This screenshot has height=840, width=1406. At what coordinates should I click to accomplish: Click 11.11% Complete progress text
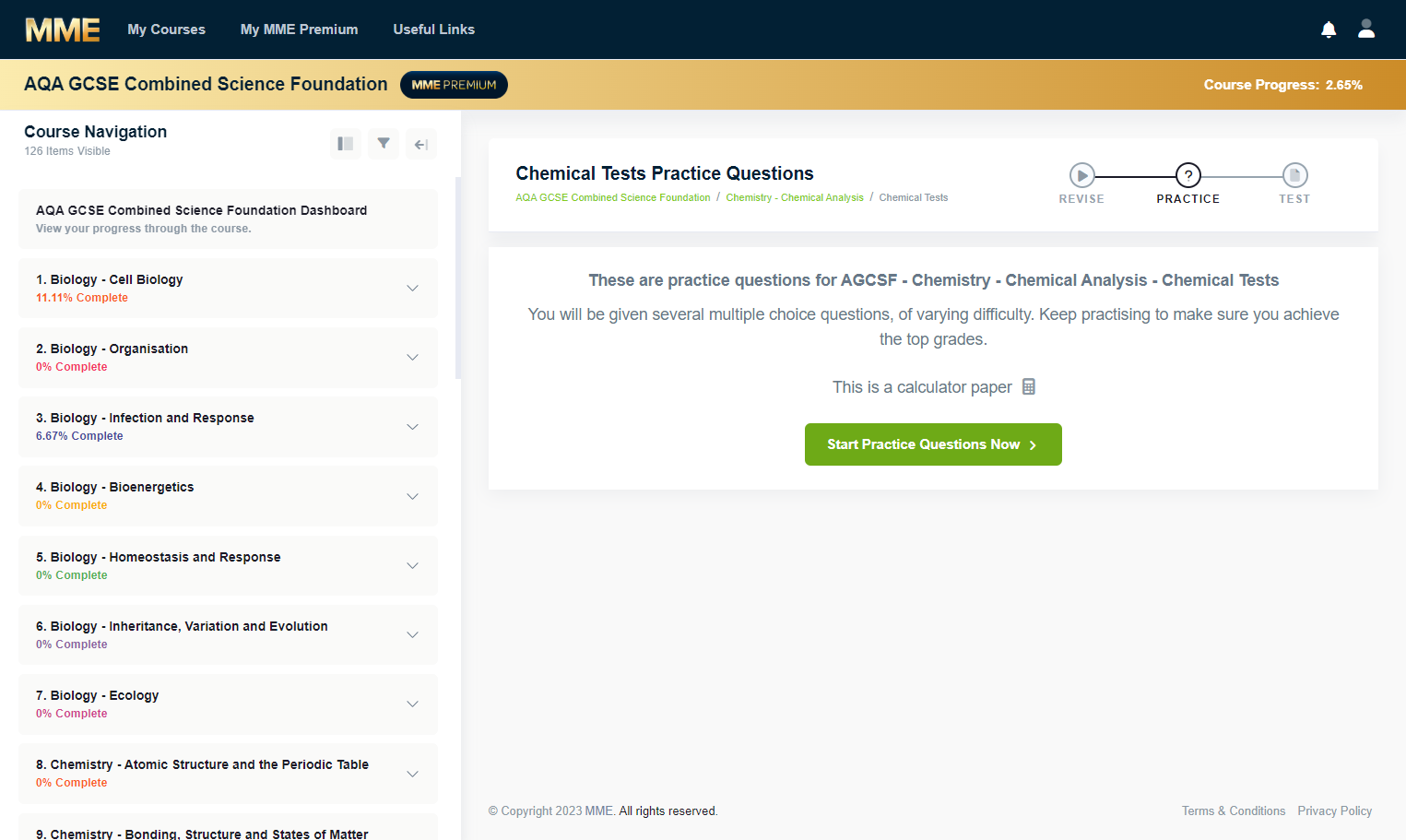(x=82, y=298)
